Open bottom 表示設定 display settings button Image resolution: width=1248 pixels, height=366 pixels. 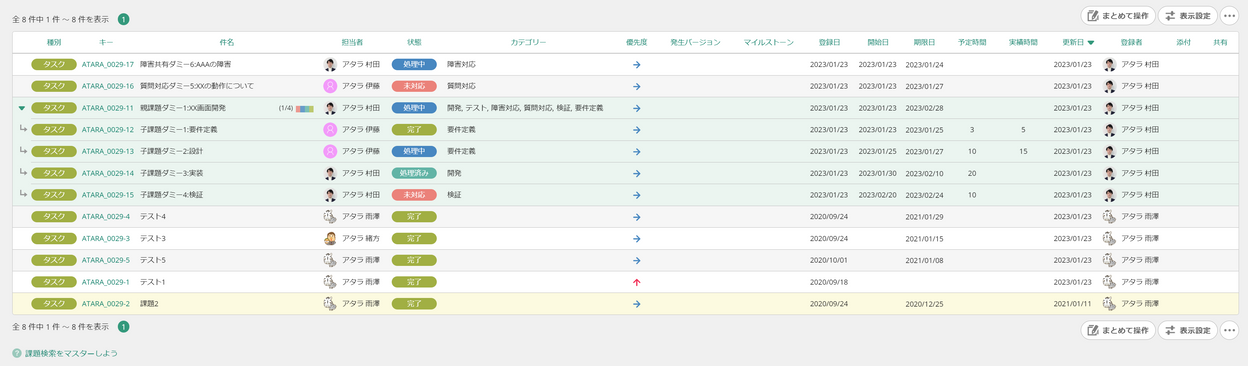1187,330
